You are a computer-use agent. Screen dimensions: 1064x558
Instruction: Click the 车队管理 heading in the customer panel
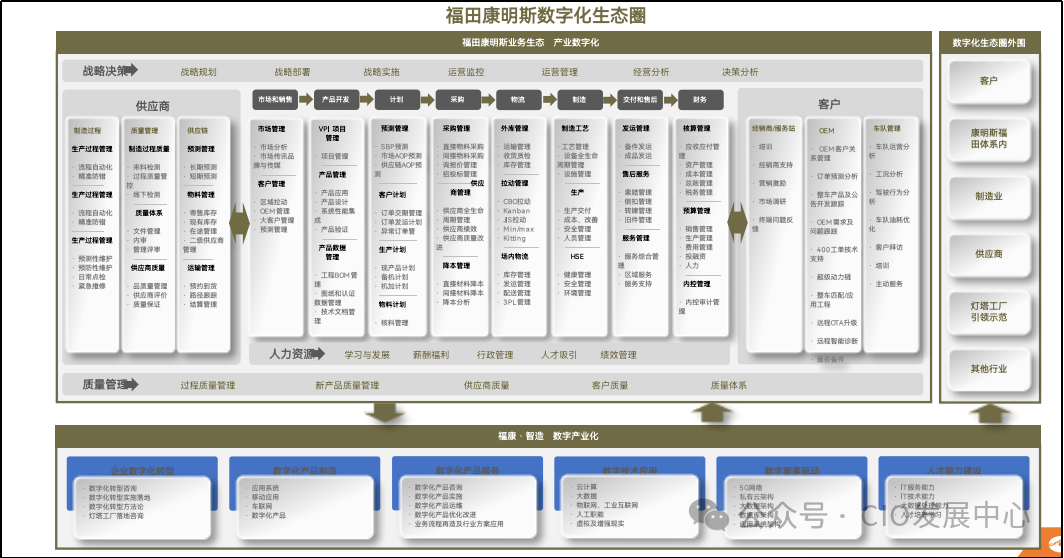887,128
